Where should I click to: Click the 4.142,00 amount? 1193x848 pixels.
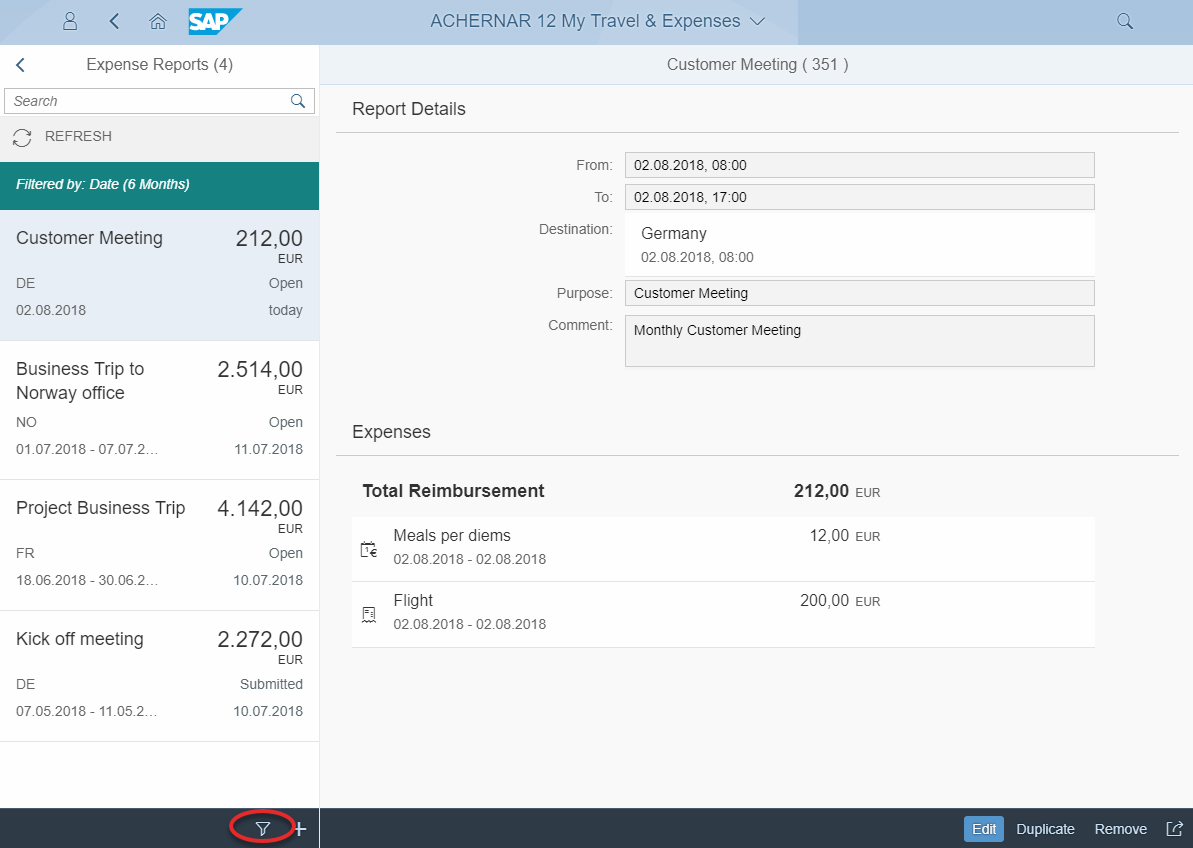(260, 508)
